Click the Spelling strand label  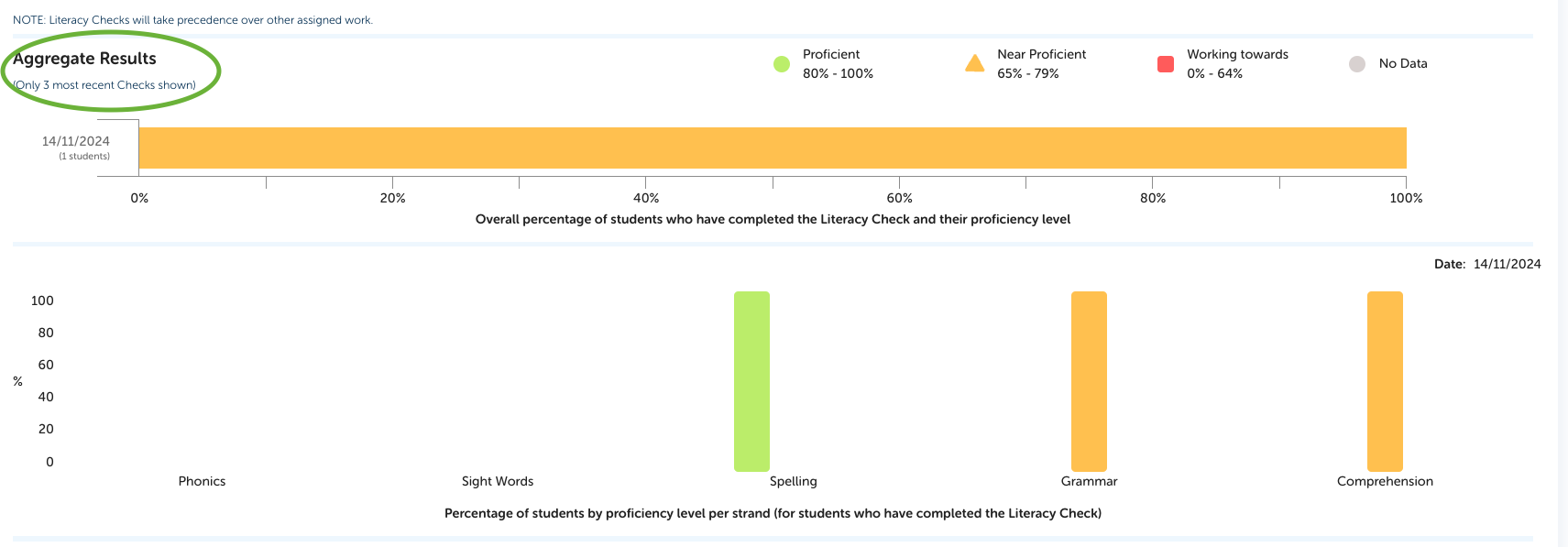[794, 481]
